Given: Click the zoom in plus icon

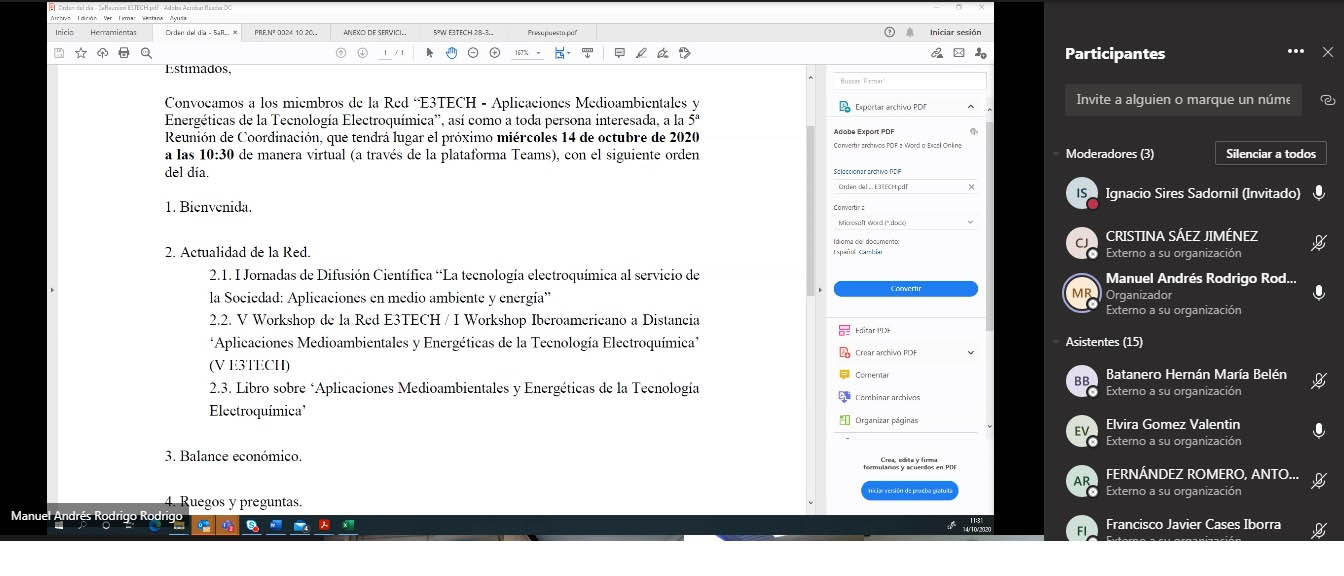Looking at the screenshot, I should click(495, 53).
